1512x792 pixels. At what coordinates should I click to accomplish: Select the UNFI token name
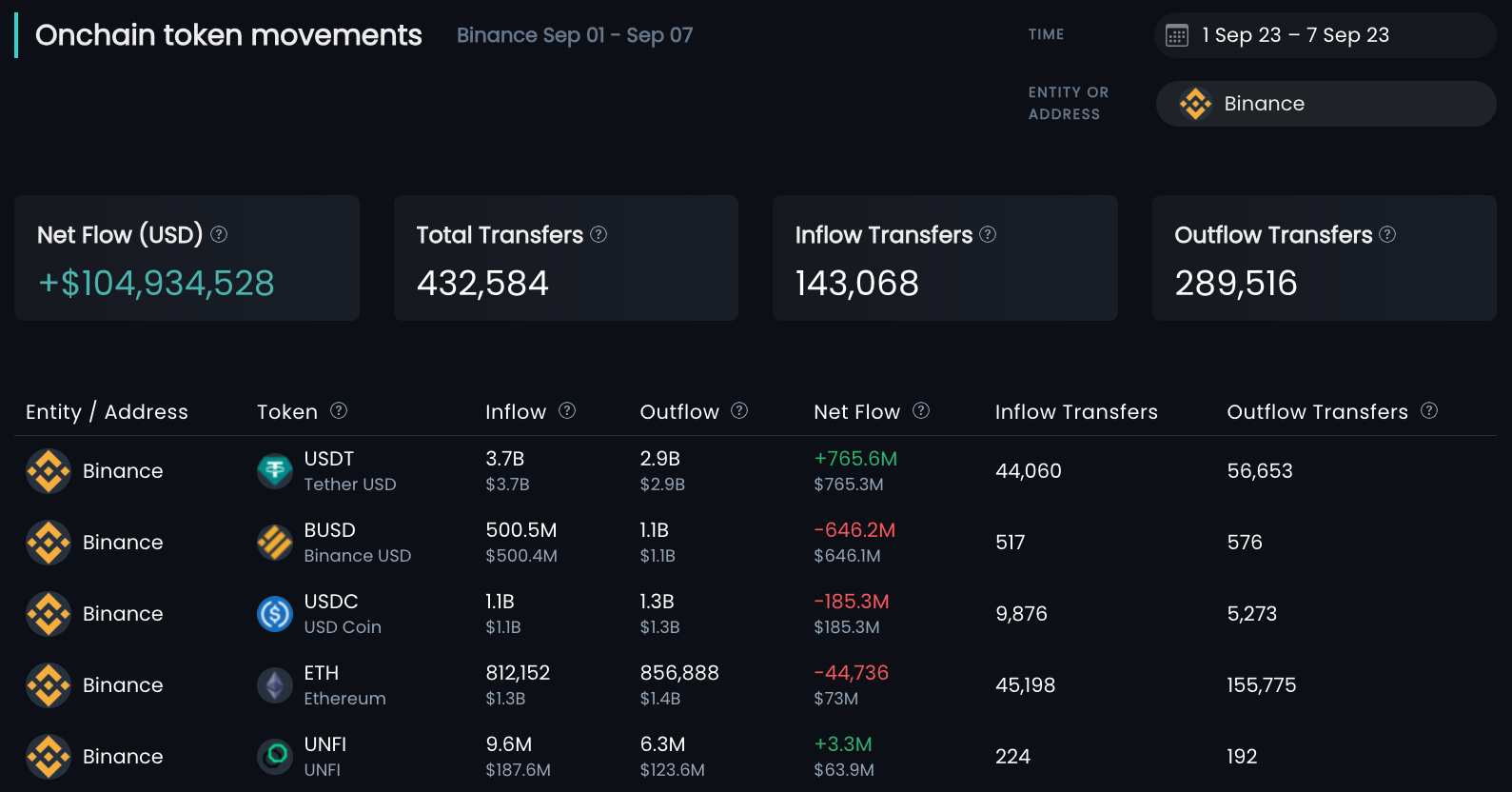click(x=325, y=744)
